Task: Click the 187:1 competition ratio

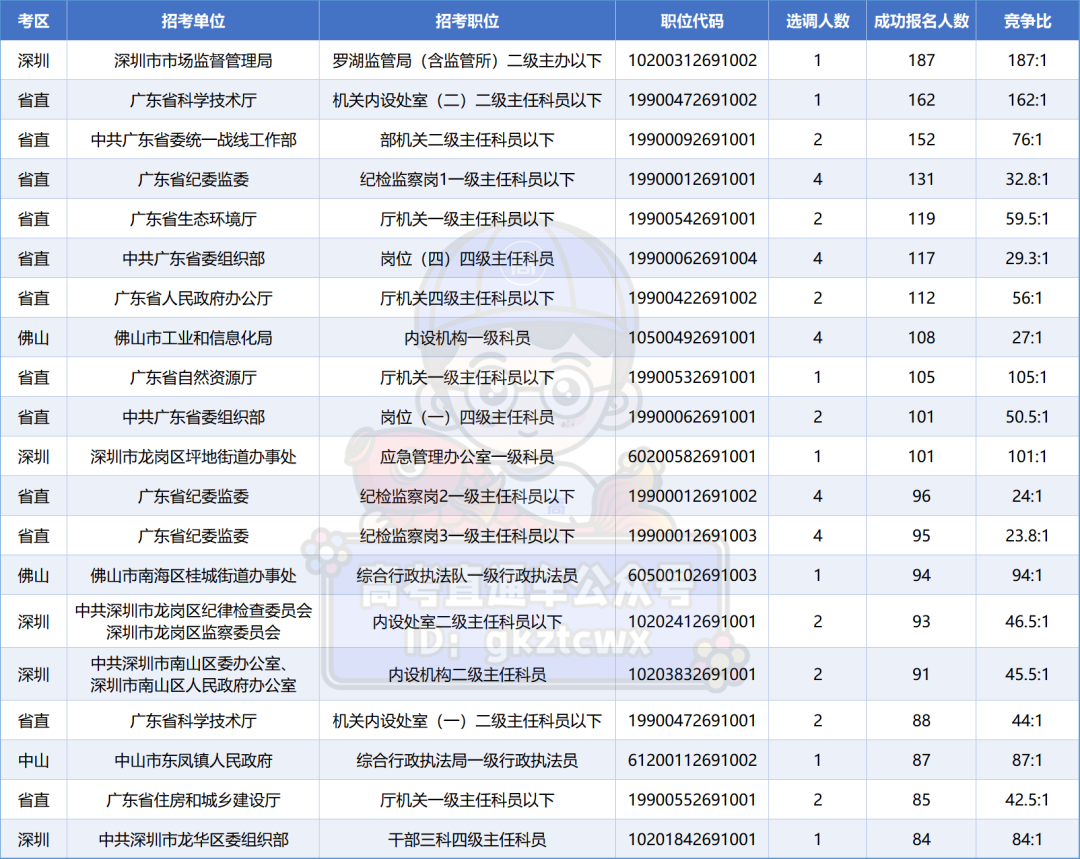Action: 1027,61
